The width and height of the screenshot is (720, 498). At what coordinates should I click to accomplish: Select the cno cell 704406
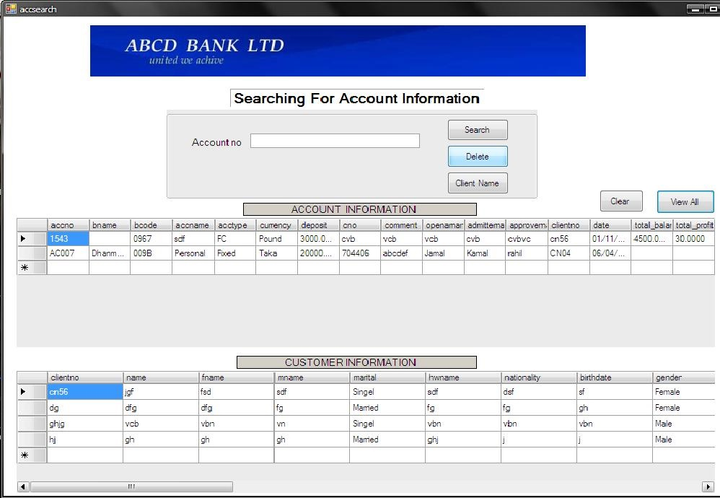360,253
